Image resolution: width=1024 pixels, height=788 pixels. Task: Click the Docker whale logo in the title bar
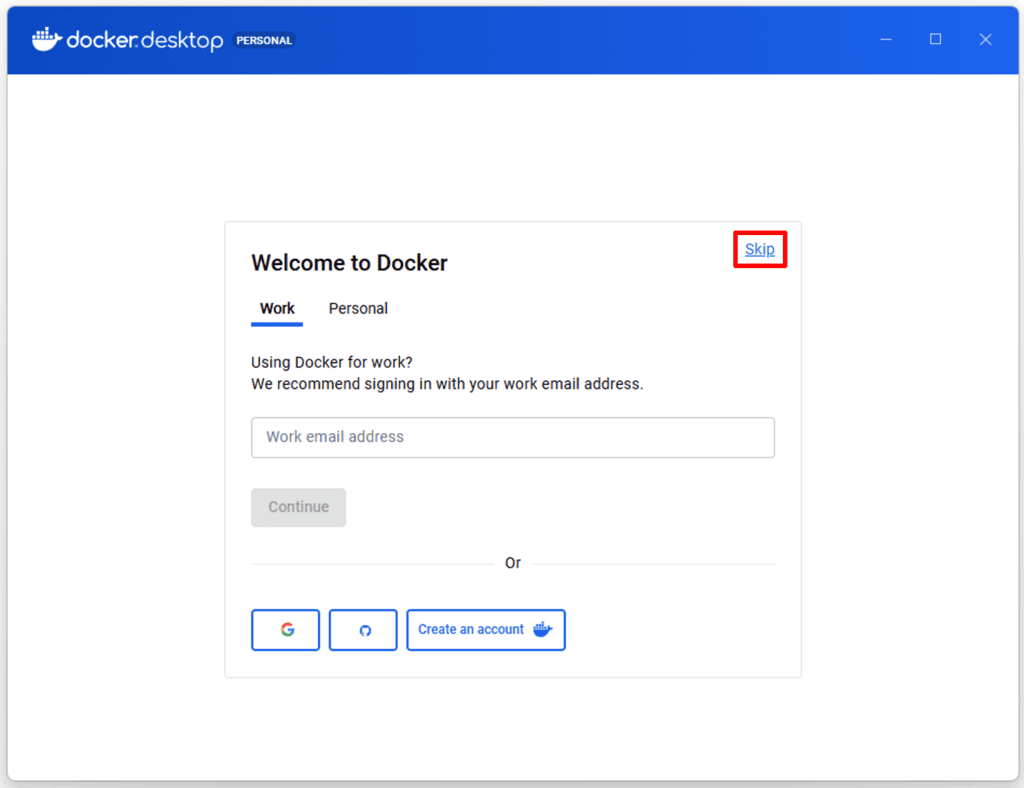(x=46, y=40)
